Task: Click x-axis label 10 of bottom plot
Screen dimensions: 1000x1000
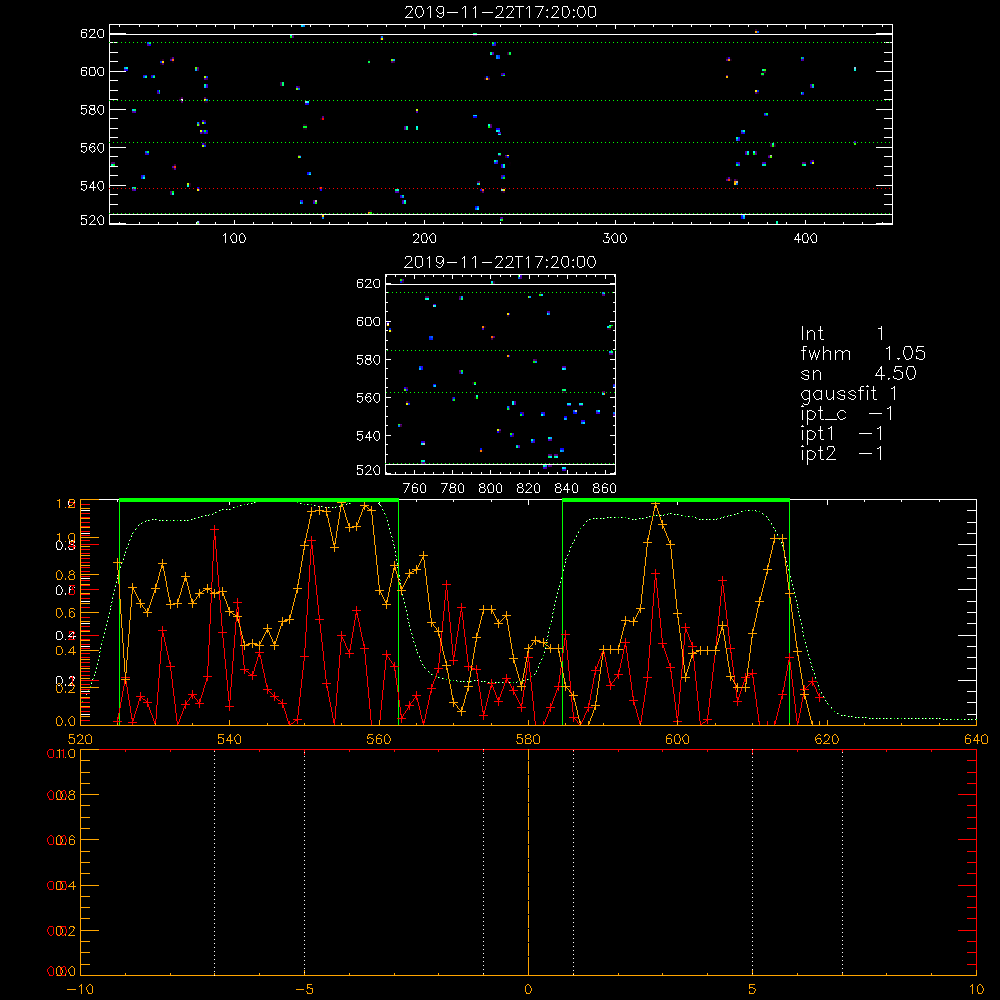Action: [976, 989]
